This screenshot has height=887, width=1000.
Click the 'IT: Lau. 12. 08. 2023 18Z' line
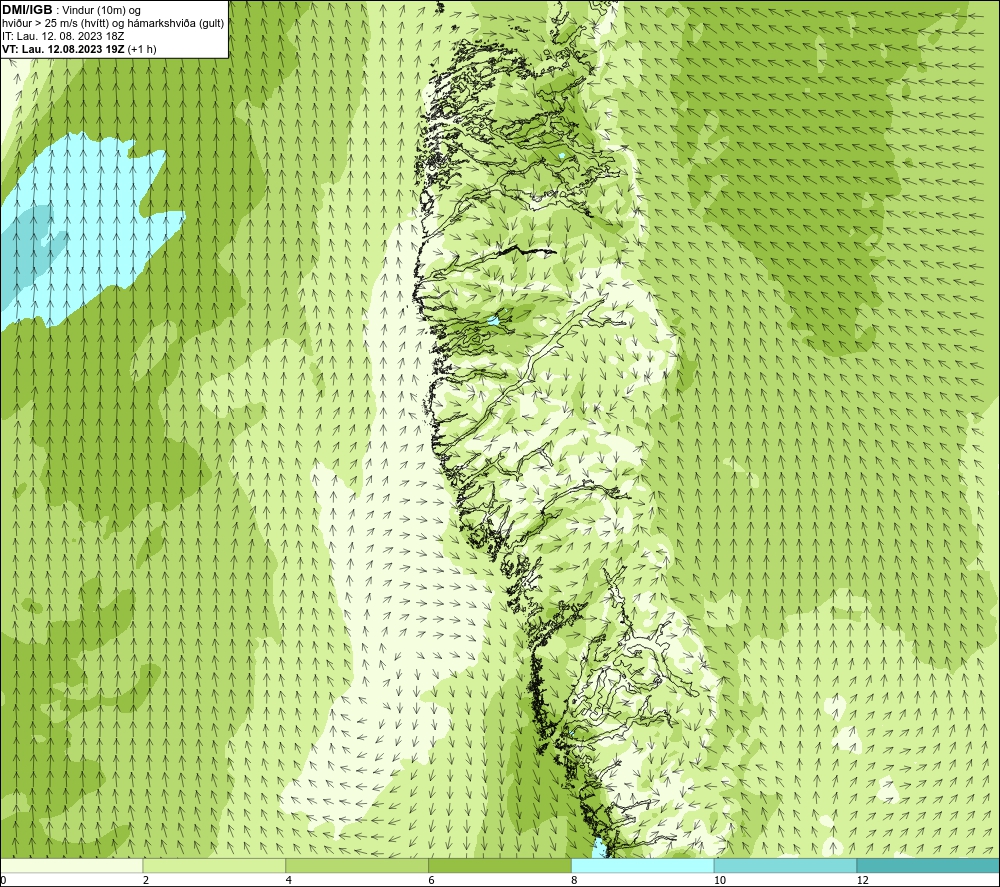[62, 36]
